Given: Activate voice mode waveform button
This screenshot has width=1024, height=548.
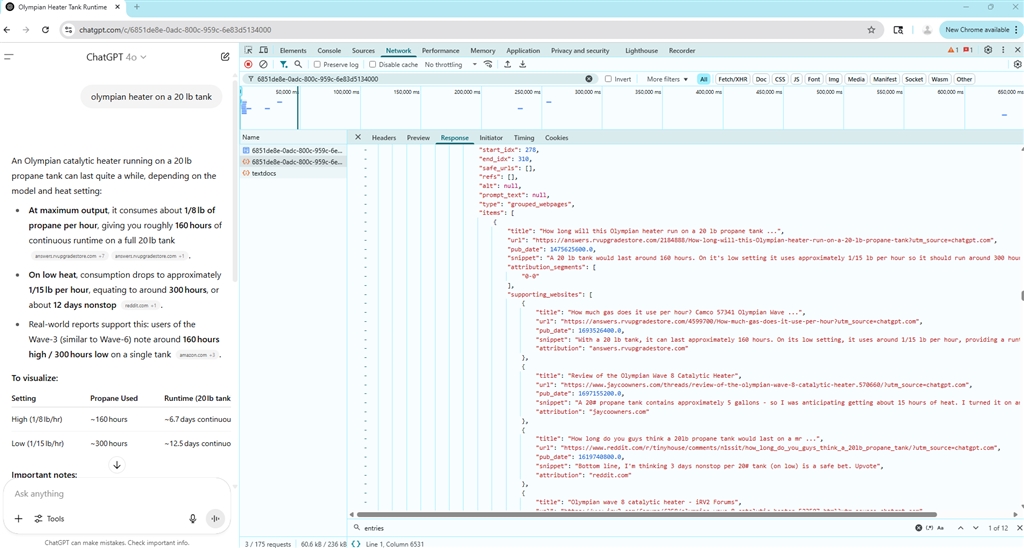Looking at the screenshot, I should coord(215,519).
